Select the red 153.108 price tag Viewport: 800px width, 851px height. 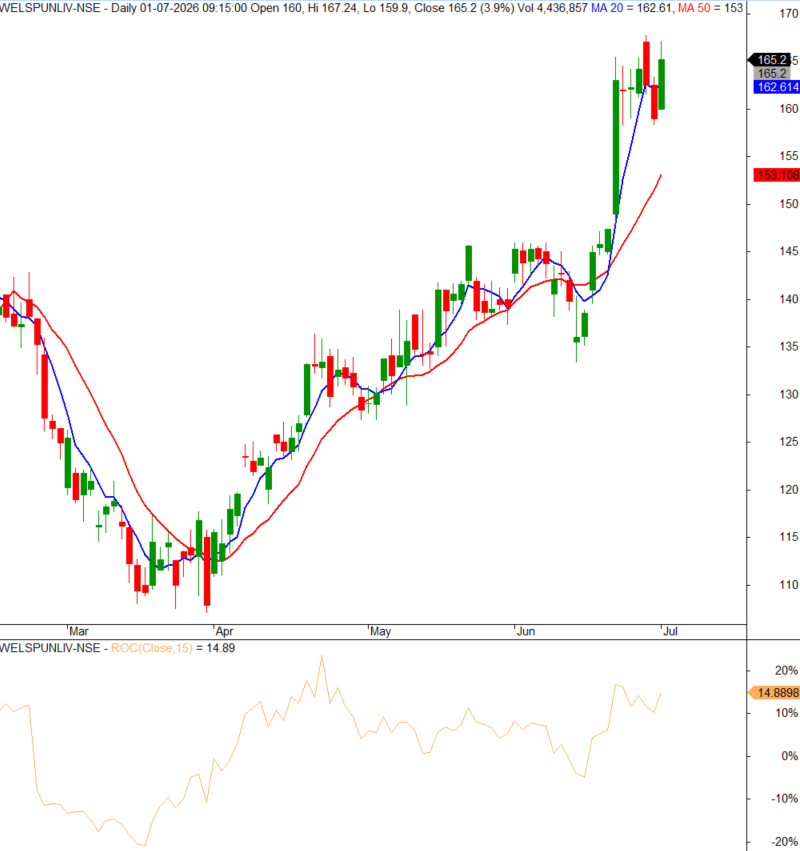[777, 175]
